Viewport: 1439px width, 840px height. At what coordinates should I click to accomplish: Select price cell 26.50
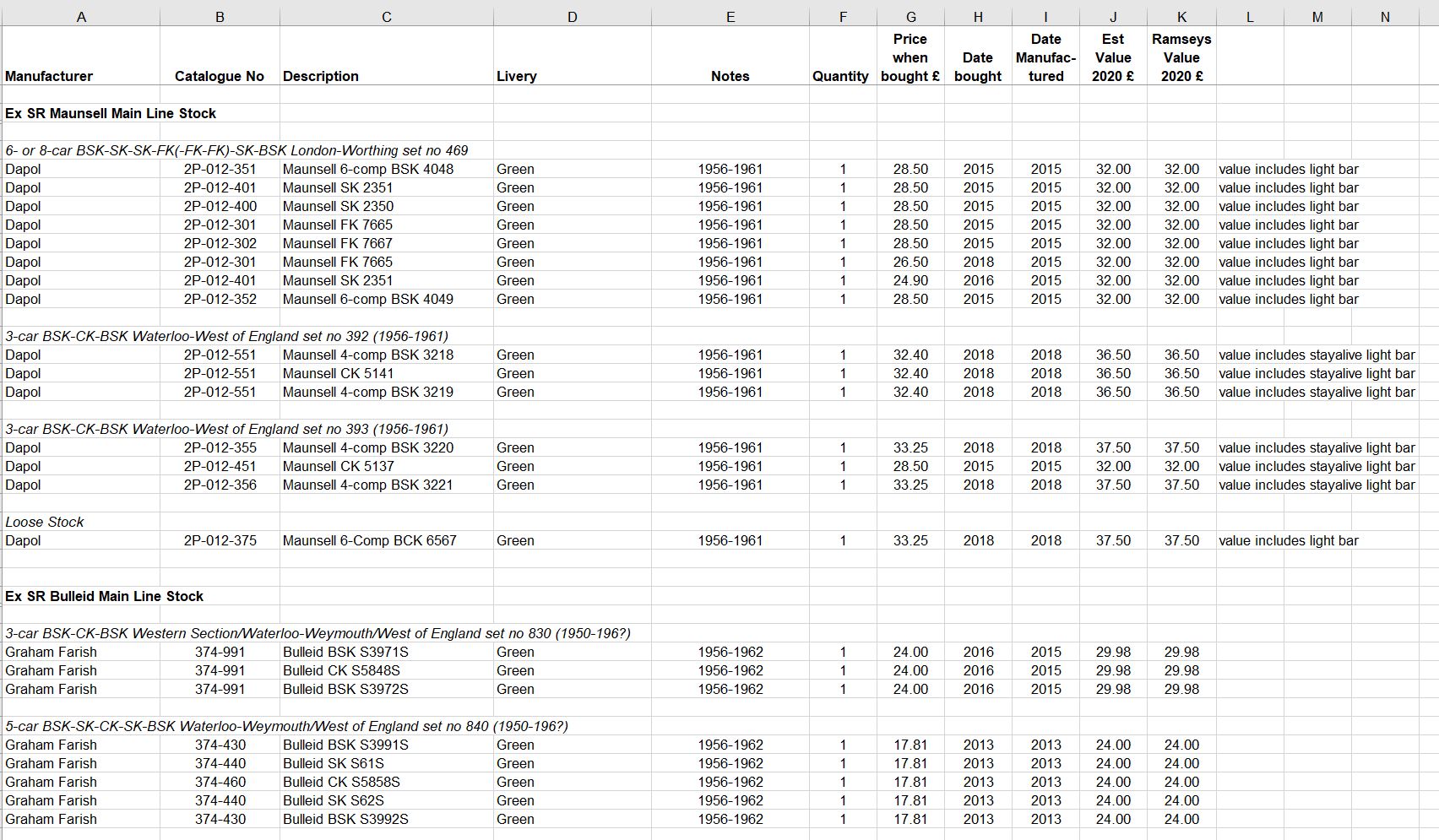910,262
